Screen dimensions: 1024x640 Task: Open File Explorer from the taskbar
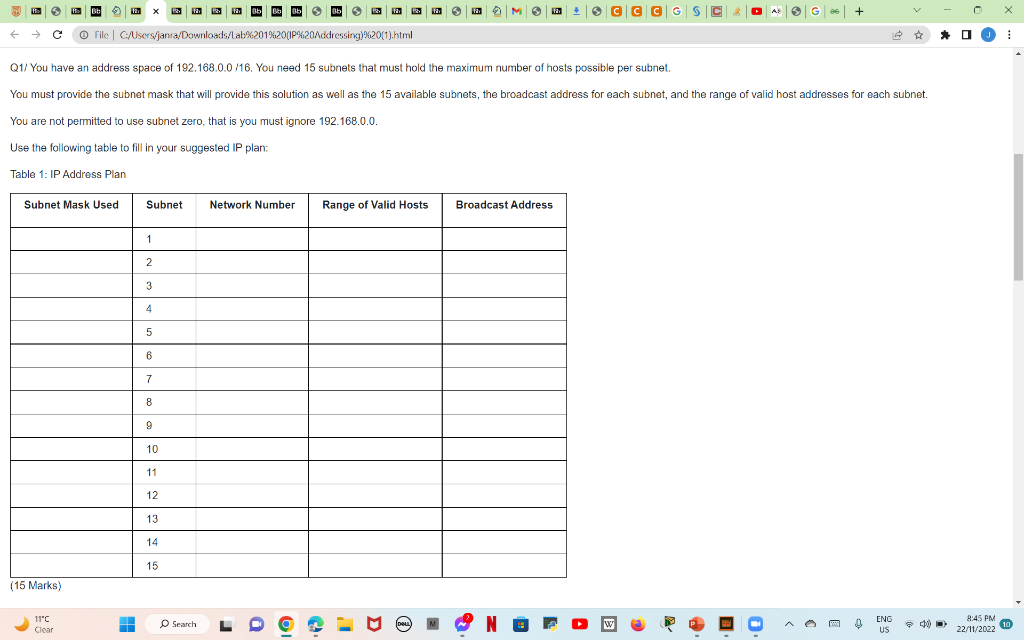343,624
